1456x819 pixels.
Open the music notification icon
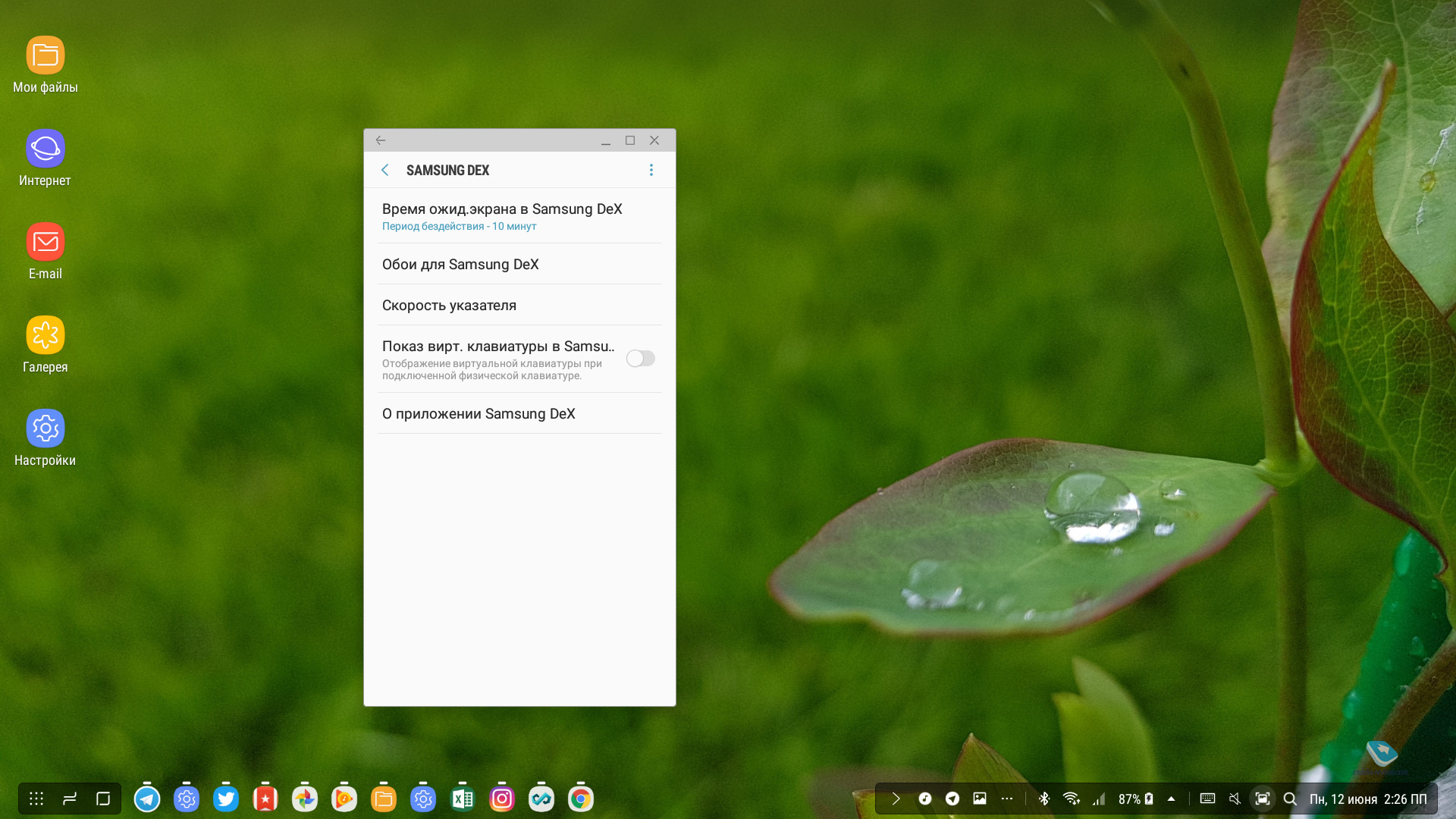925,799
